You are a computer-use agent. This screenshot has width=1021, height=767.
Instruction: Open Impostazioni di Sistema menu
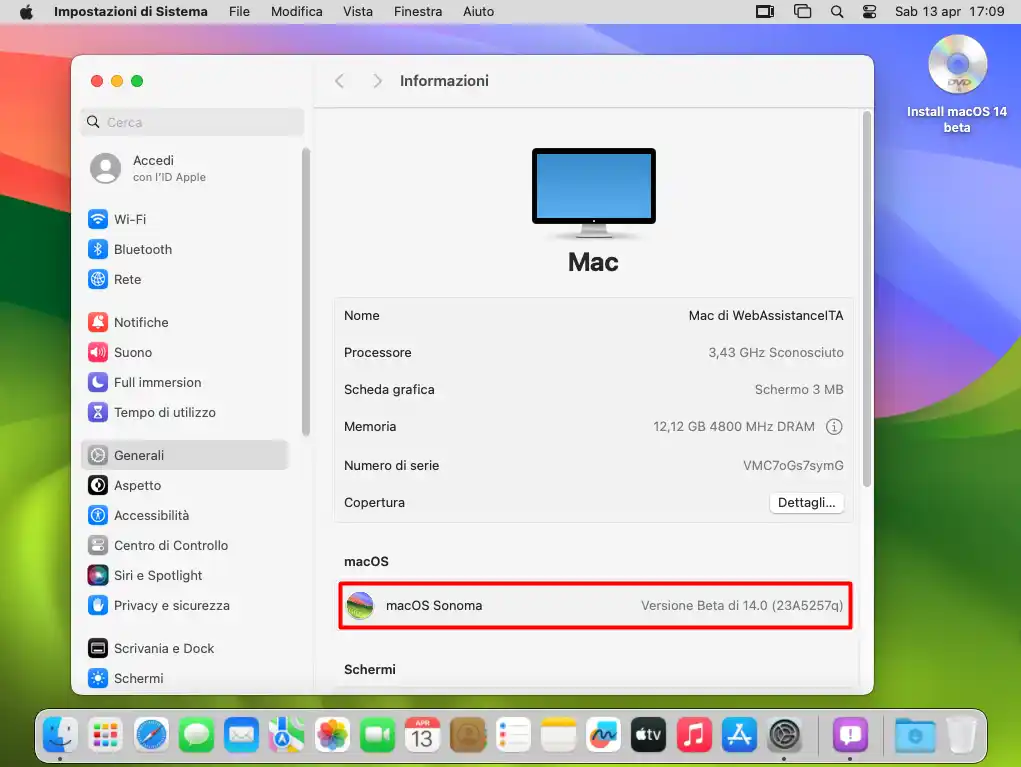click(x=130, y=12)
